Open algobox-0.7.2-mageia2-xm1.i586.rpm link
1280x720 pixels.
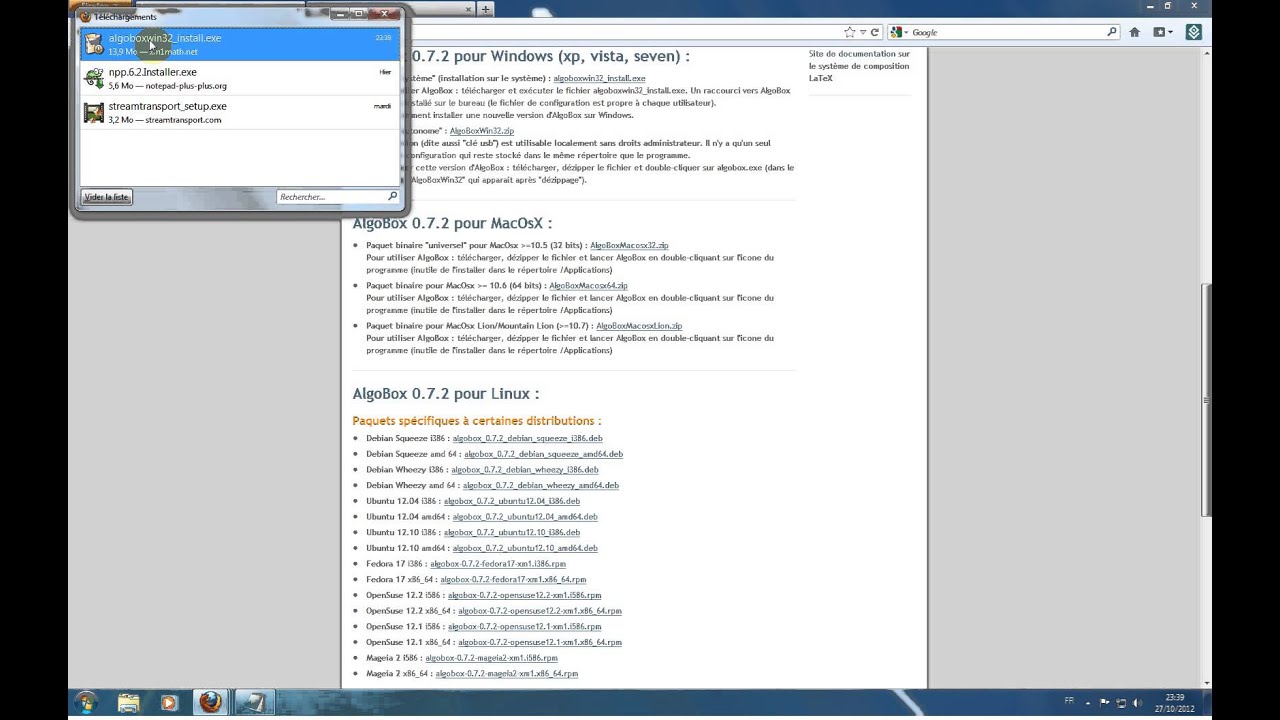[491, 658]
